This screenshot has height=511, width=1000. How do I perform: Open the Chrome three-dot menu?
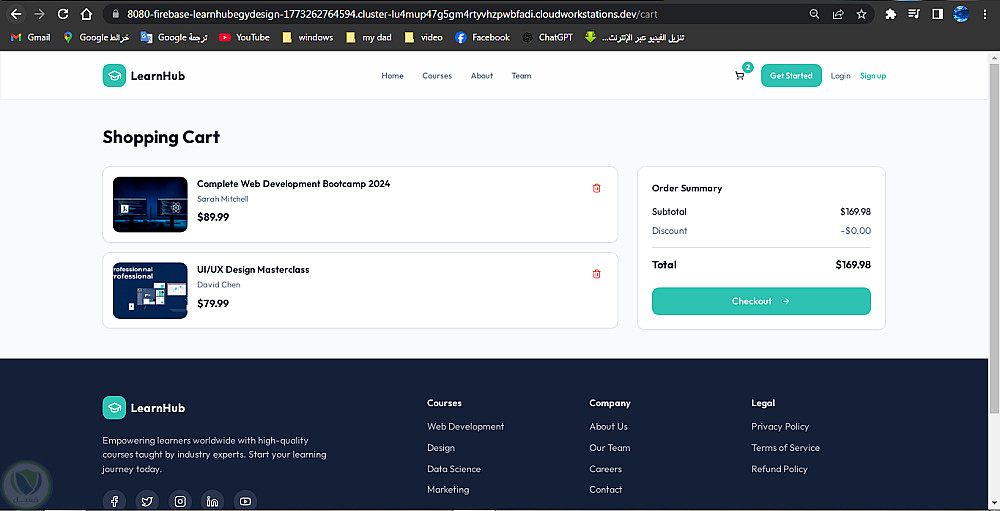click(x=984, y=14)
